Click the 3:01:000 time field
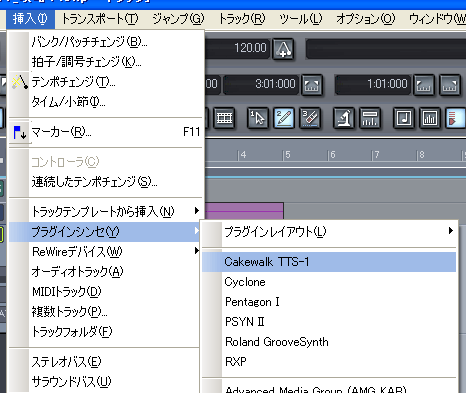The height and width of the screenshot is (393, 466). pos(261,84)
